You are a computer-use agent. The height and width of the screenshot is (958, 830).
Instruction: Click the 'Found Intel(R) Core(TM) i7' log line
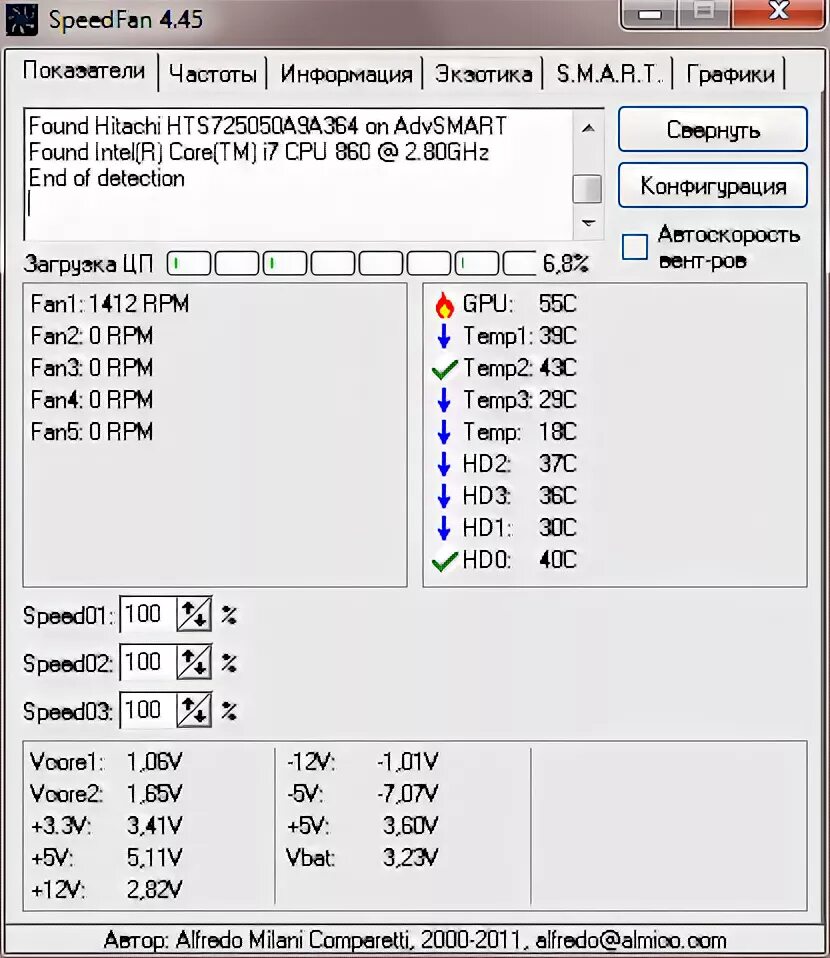click(259, 152)
